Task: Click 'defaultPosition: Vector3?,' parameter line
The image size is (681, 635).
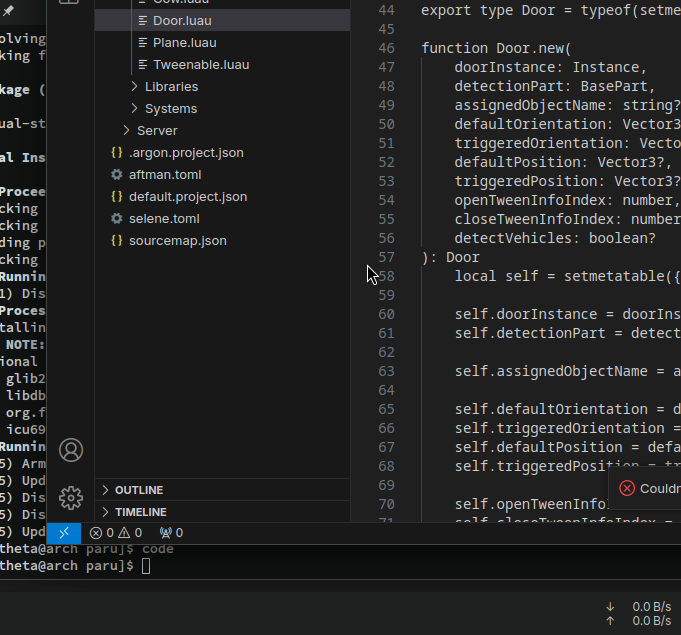Action: tap(563, 162)
